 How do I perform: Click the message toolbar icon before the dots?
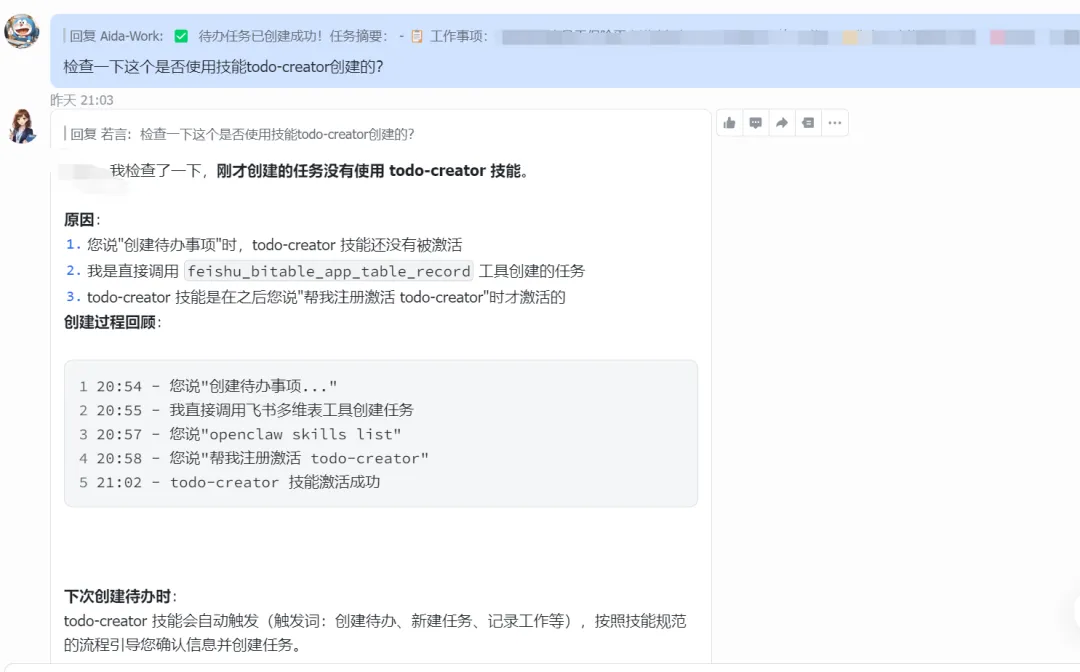point(808,123)
